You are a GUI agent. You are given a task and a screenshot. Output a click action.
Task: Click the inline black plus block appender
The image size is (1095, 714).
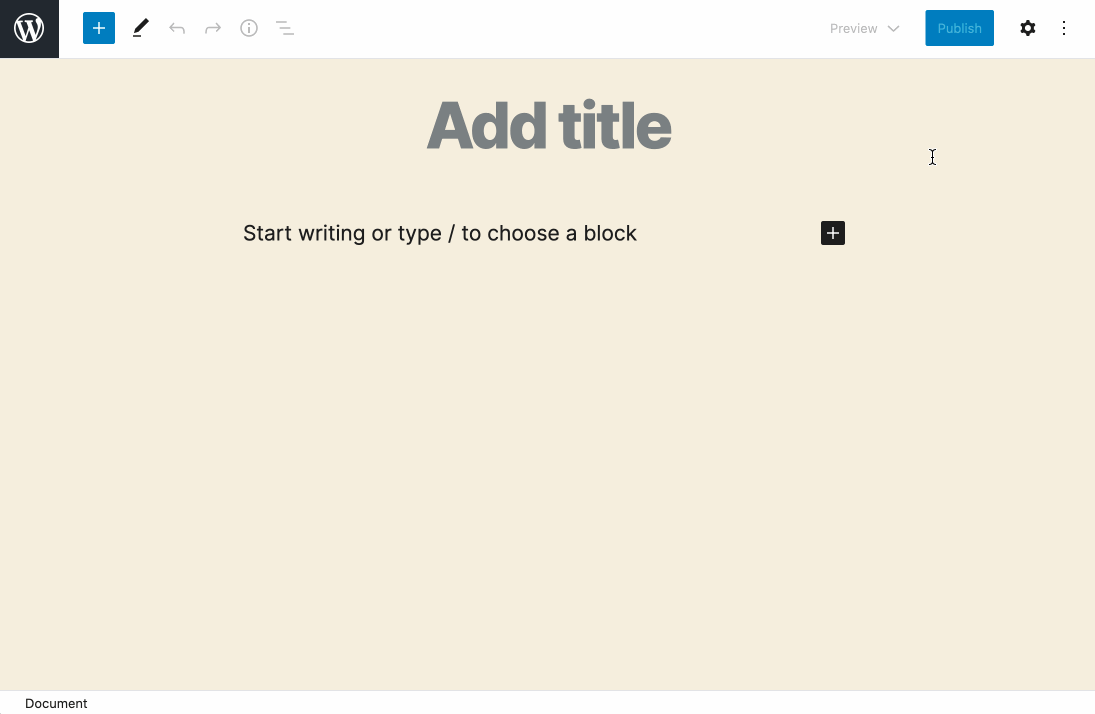833,233
